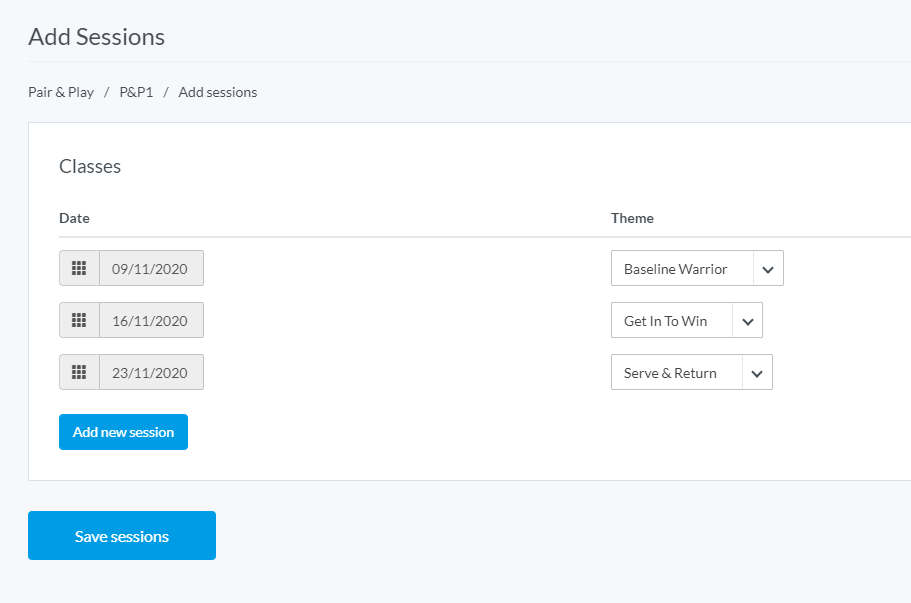Viewport: 911px width, 603px height.
Task: Focus the 23/11/2020 date input
Action: [x=151, y=372]
